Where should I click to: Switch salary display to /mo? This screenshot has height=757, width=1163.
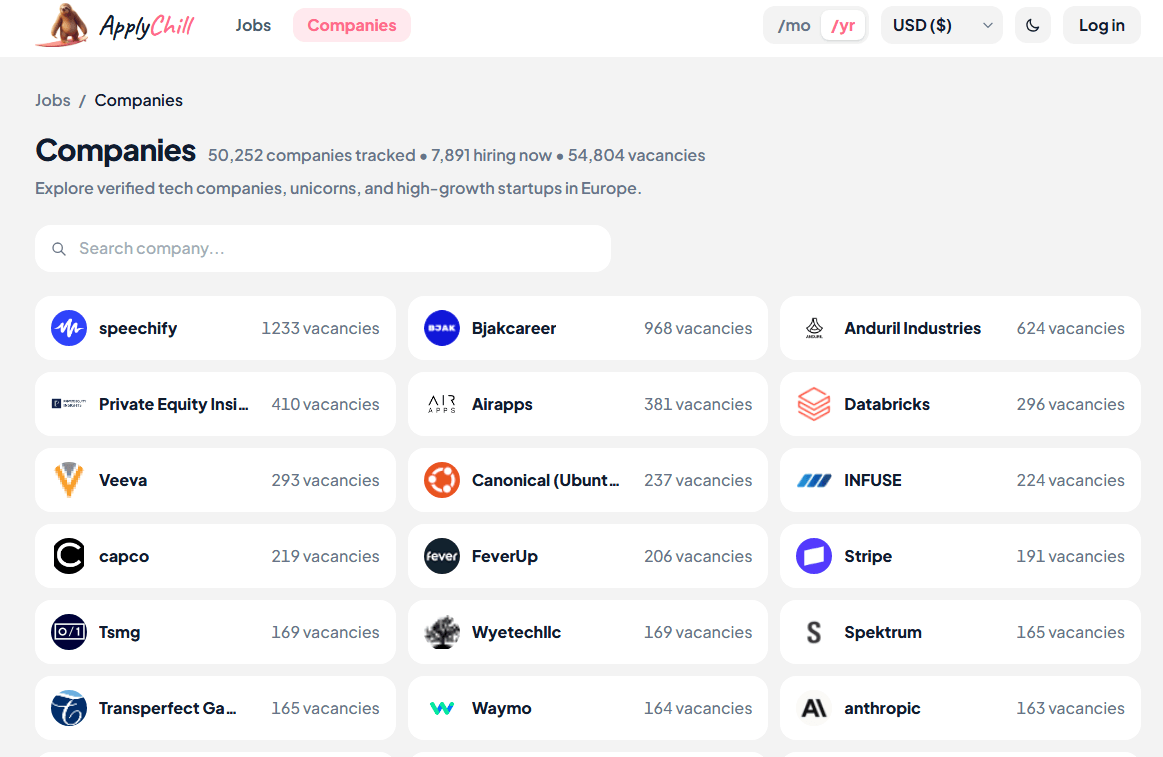[794, 25]
